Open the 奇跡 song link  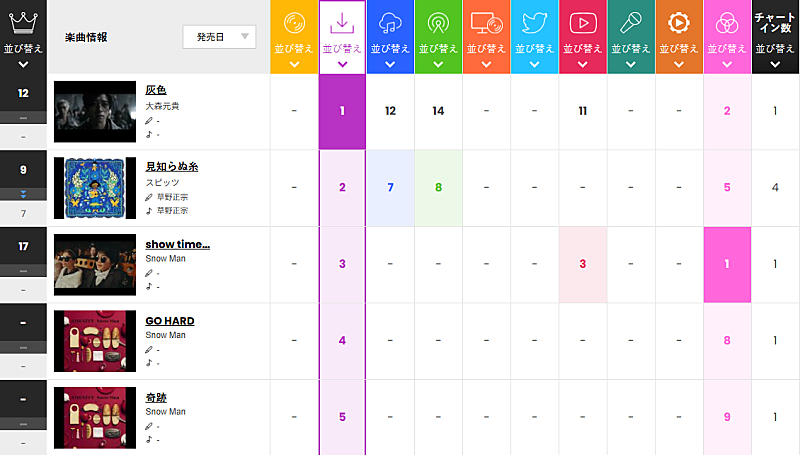point(156,397)
